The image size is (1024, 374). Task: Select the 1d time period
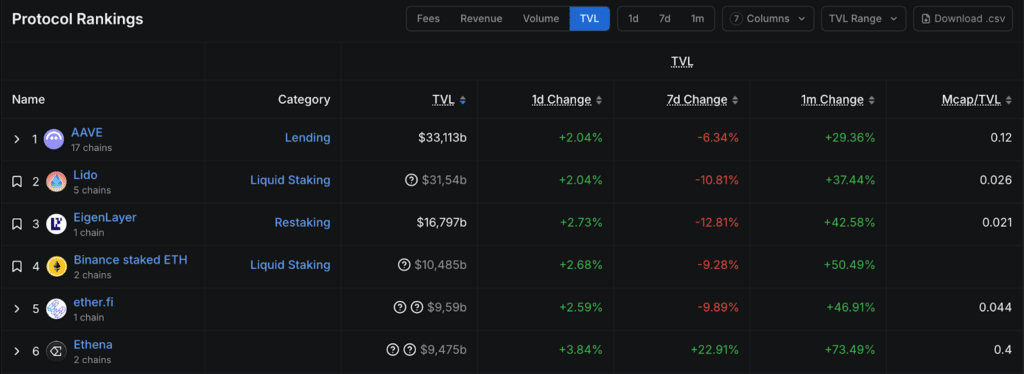(x=633, y=19)
